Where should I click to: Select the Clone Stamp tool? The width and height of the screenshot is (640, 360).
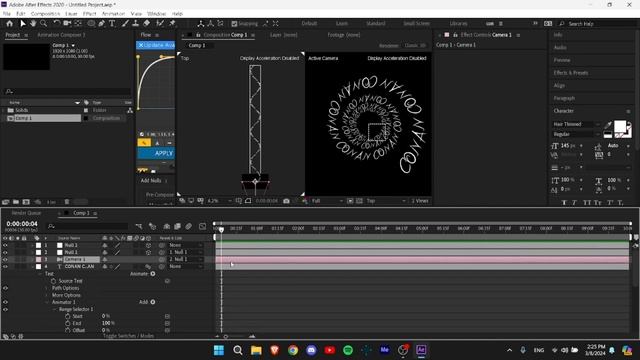point(136,24)
